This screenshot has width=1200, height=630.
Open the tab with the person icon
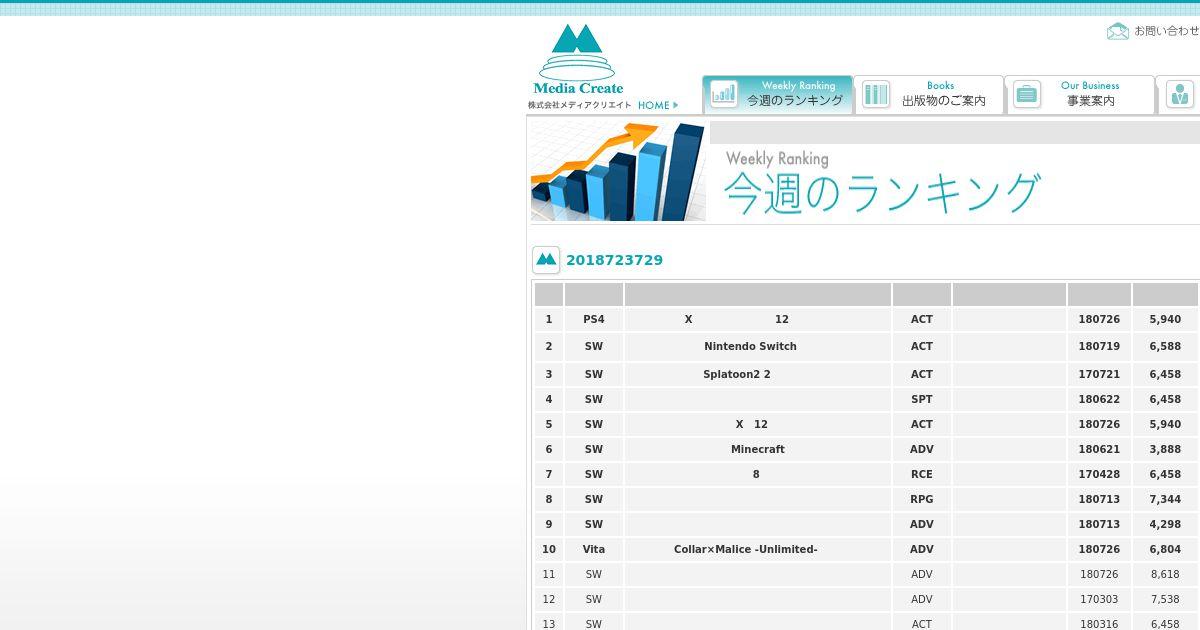coord(1178,94)
